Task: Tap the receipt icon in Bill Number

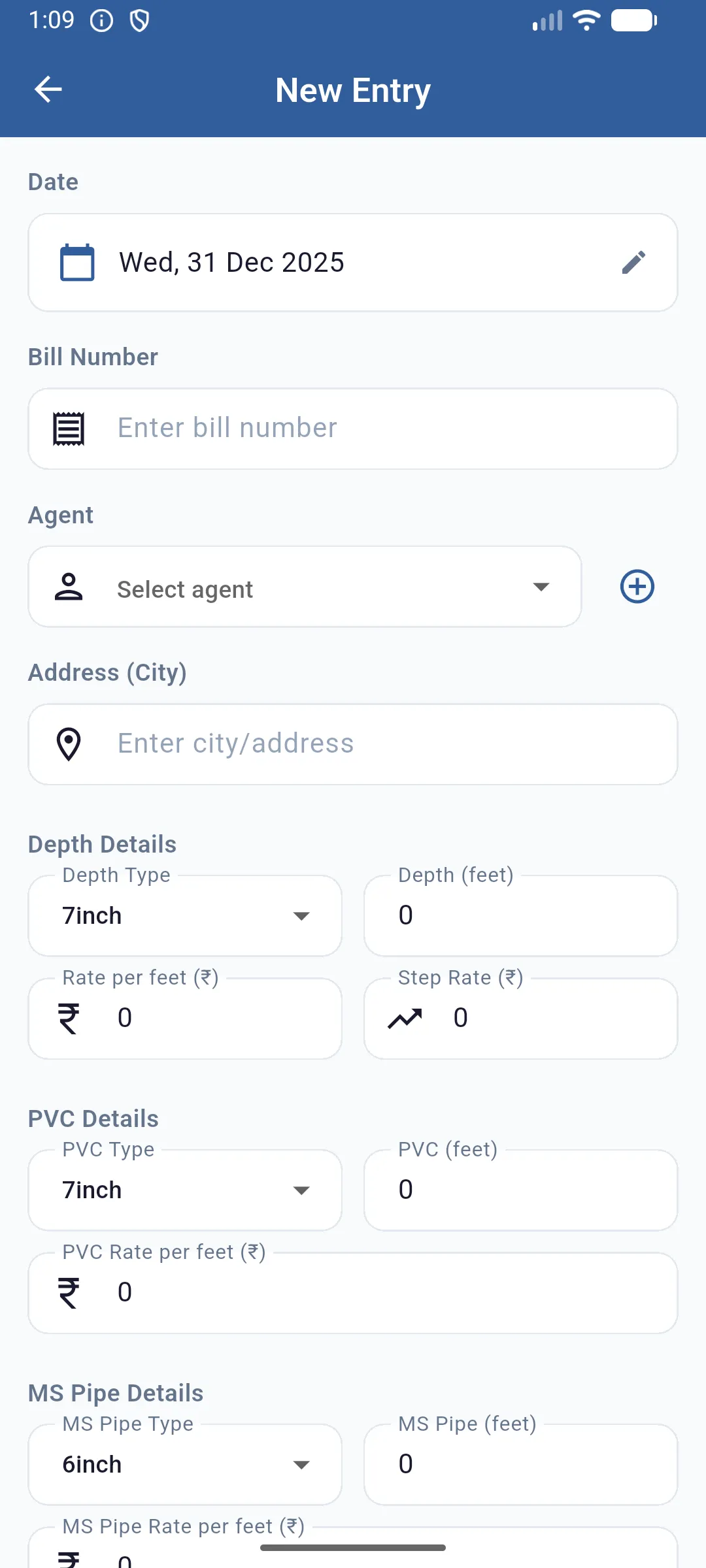Action: click(69, 429)
